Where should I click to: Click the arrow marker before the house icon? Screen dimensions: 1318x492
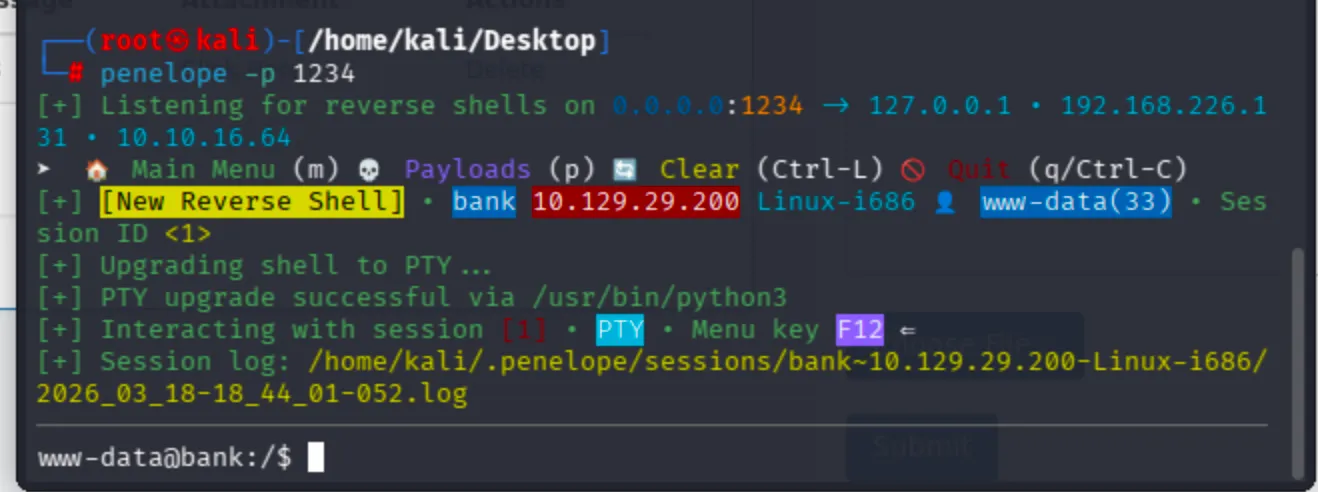point(44,170)
